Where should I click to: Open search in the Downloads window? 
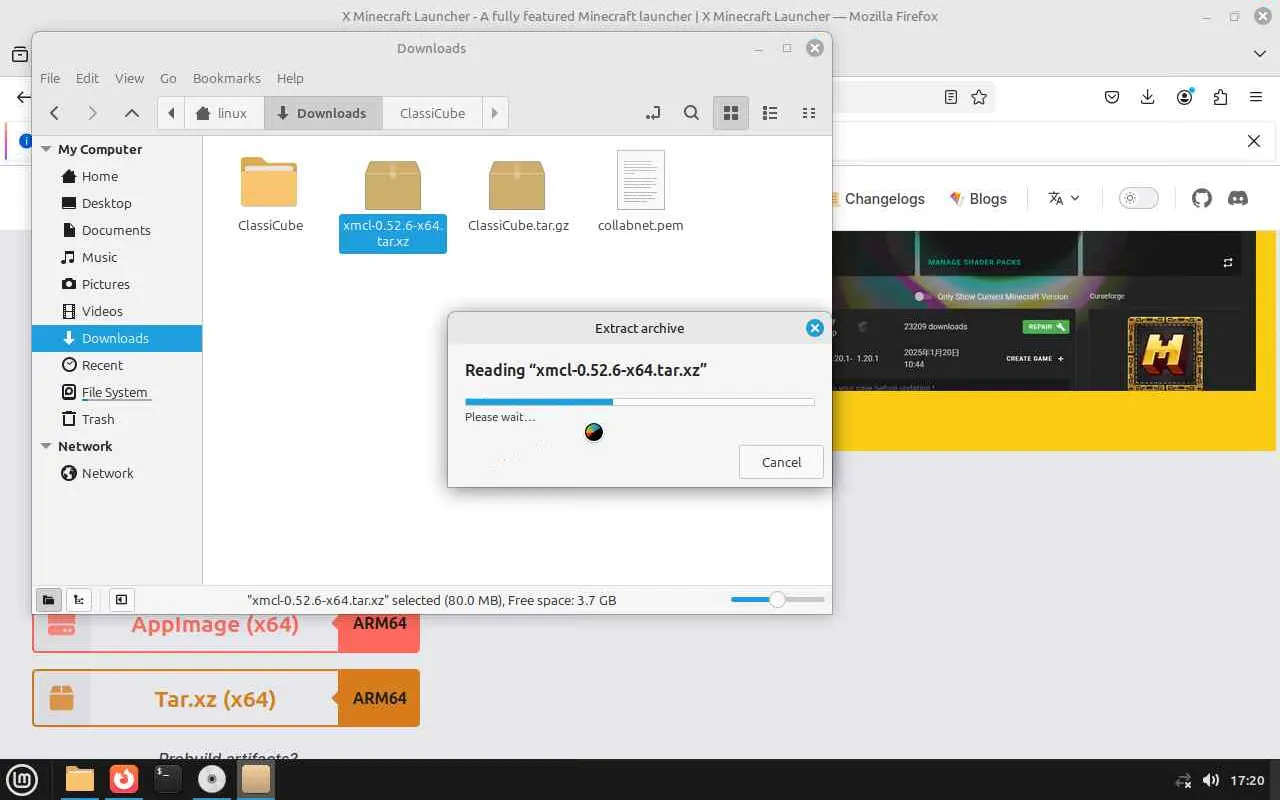[x=691, y=113]
